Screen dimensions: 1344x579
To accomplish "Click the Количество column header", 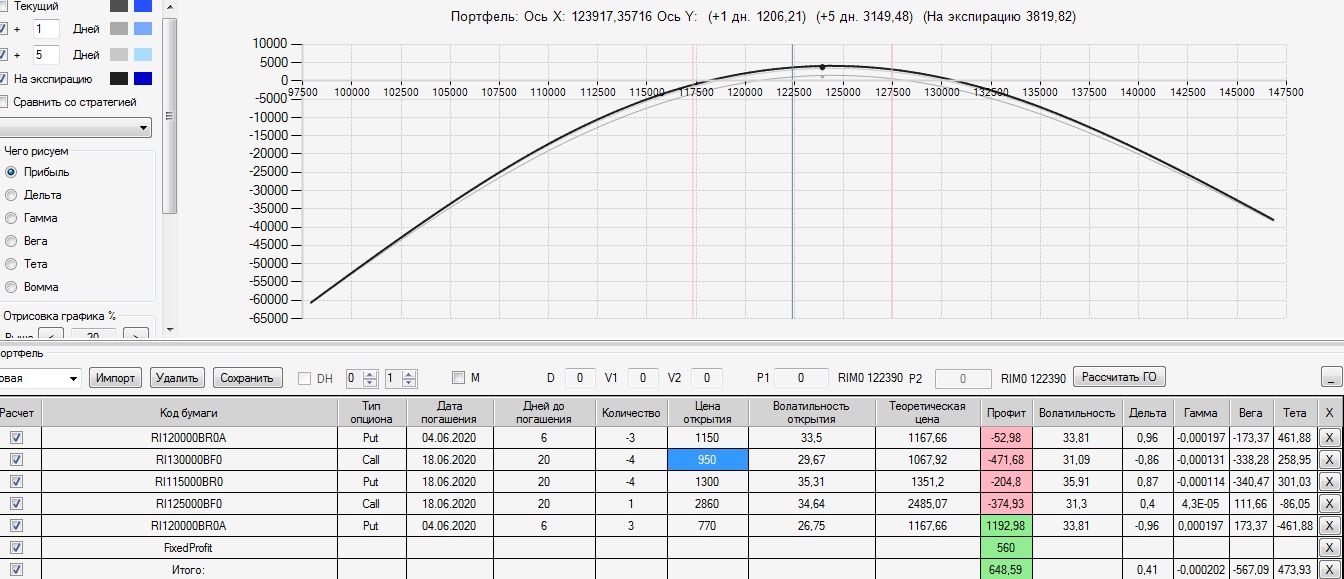I will tap(632, 412).
